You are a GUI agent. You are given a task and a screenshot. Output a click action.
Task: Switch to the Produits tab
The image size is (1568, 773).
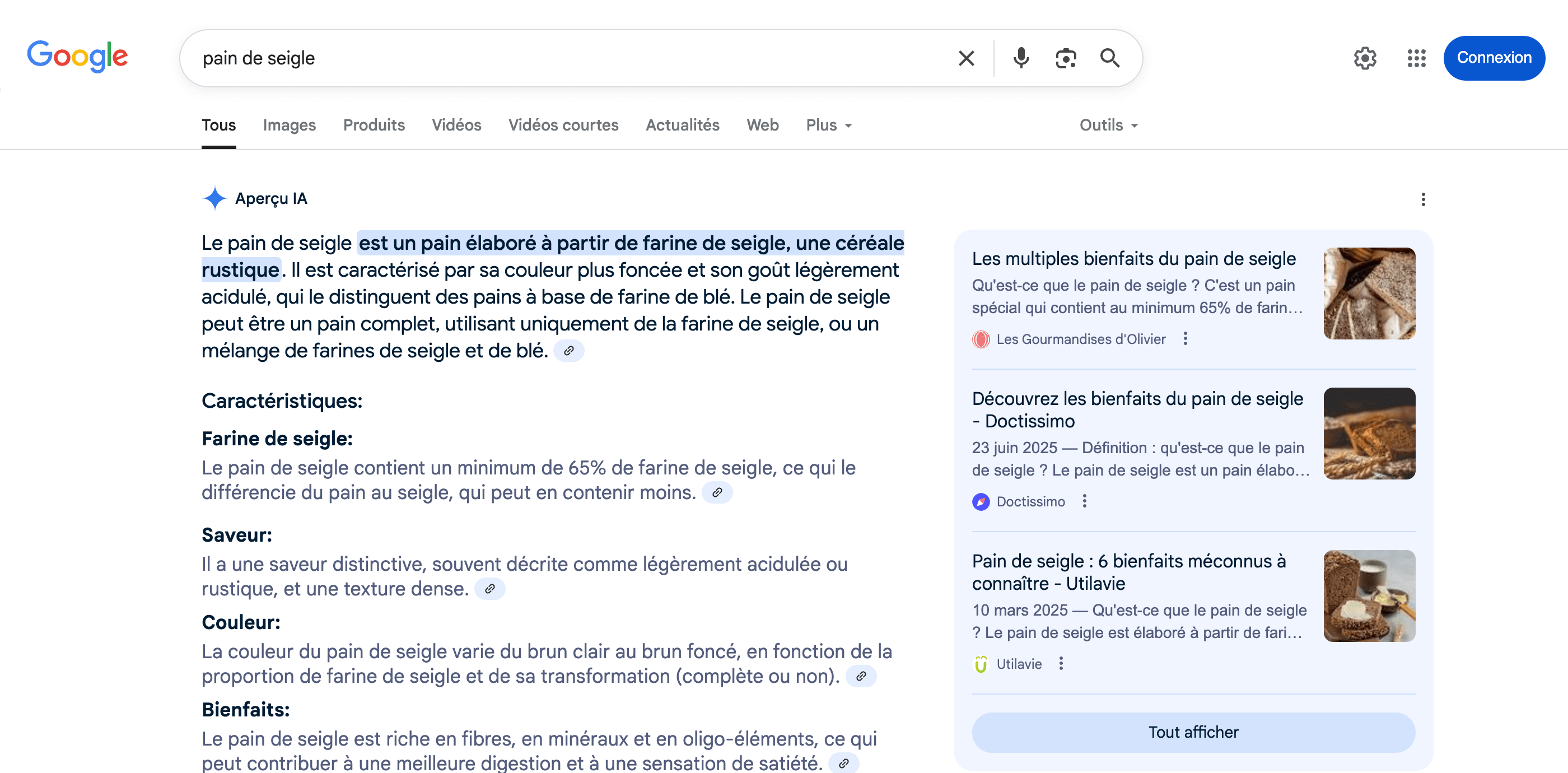pos(374,125)
